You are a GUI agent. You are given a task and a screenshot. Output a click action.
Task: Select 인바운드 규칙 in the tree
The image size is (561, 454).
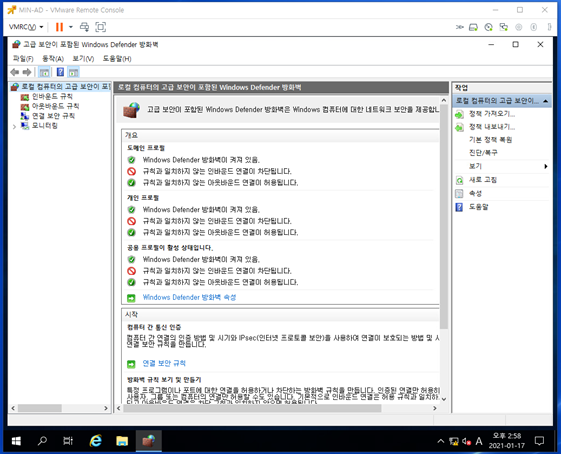point(52,97)
